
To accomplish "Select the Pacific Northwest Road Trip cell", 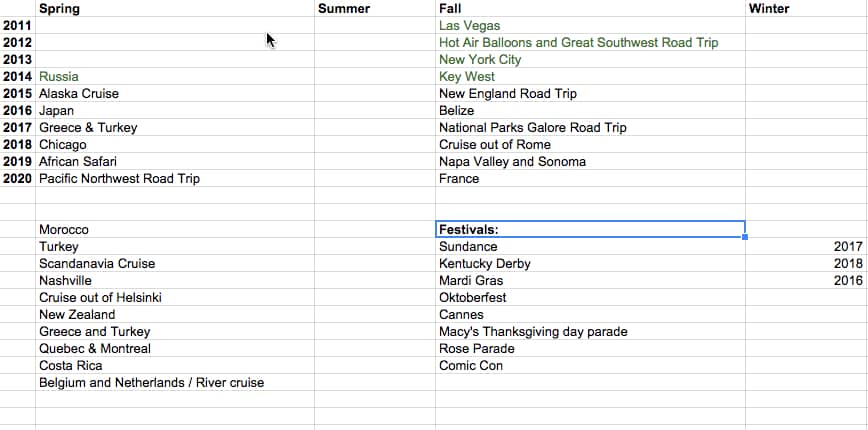I will coord(175,179).
